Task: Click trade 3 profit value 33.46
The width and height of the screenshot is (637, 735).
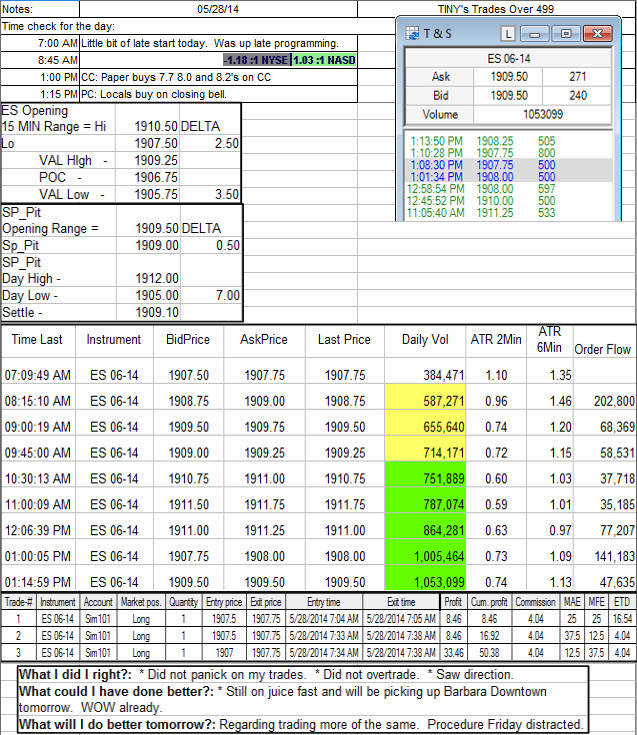Action: click(x=453, y=652)
